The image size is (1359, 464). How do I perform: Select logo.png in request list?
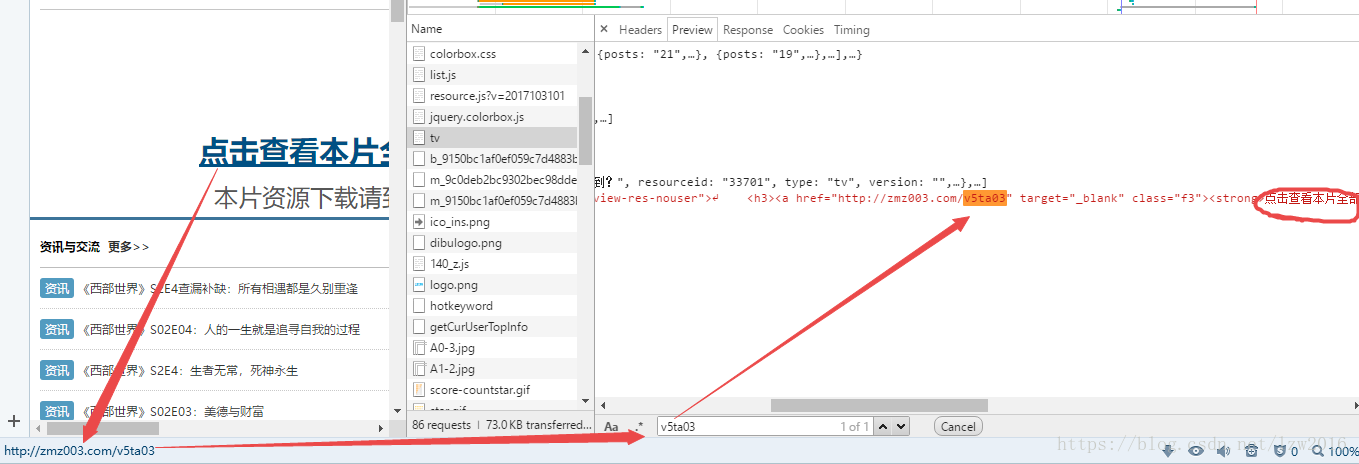[x=494, y=285]
